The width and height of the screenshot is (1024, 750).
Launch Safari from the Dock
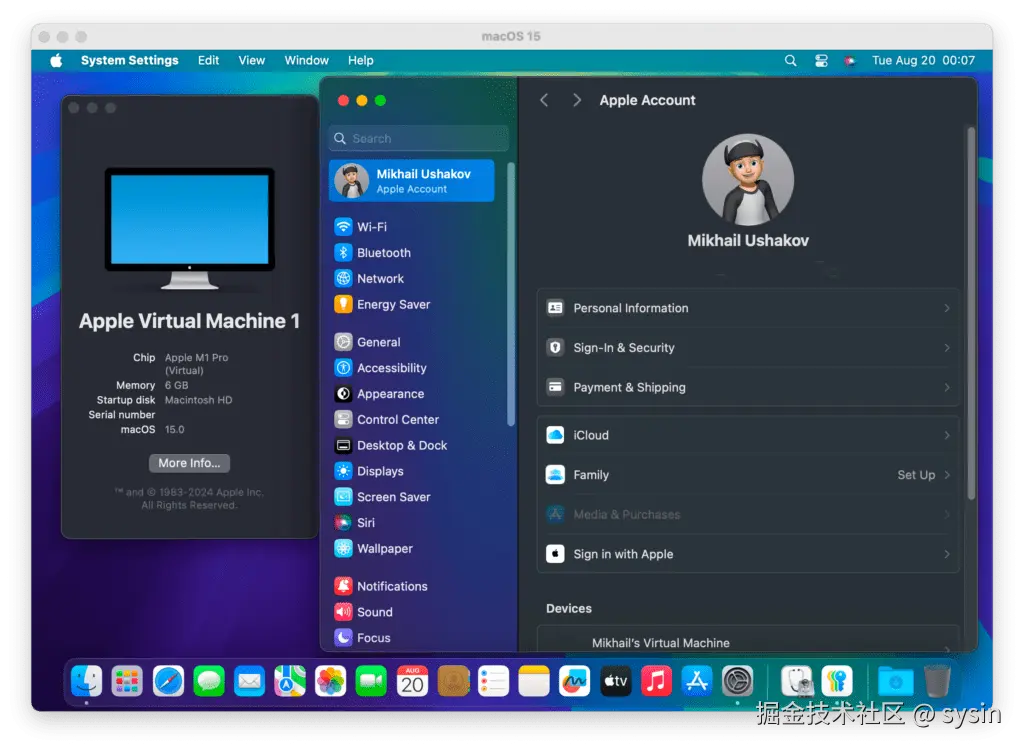click(167, 681)
